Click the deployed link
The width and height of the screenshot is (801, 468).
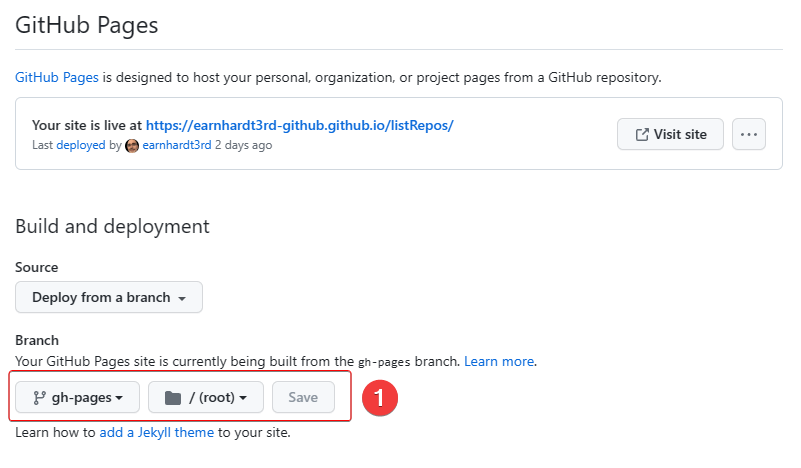(81, 145)
